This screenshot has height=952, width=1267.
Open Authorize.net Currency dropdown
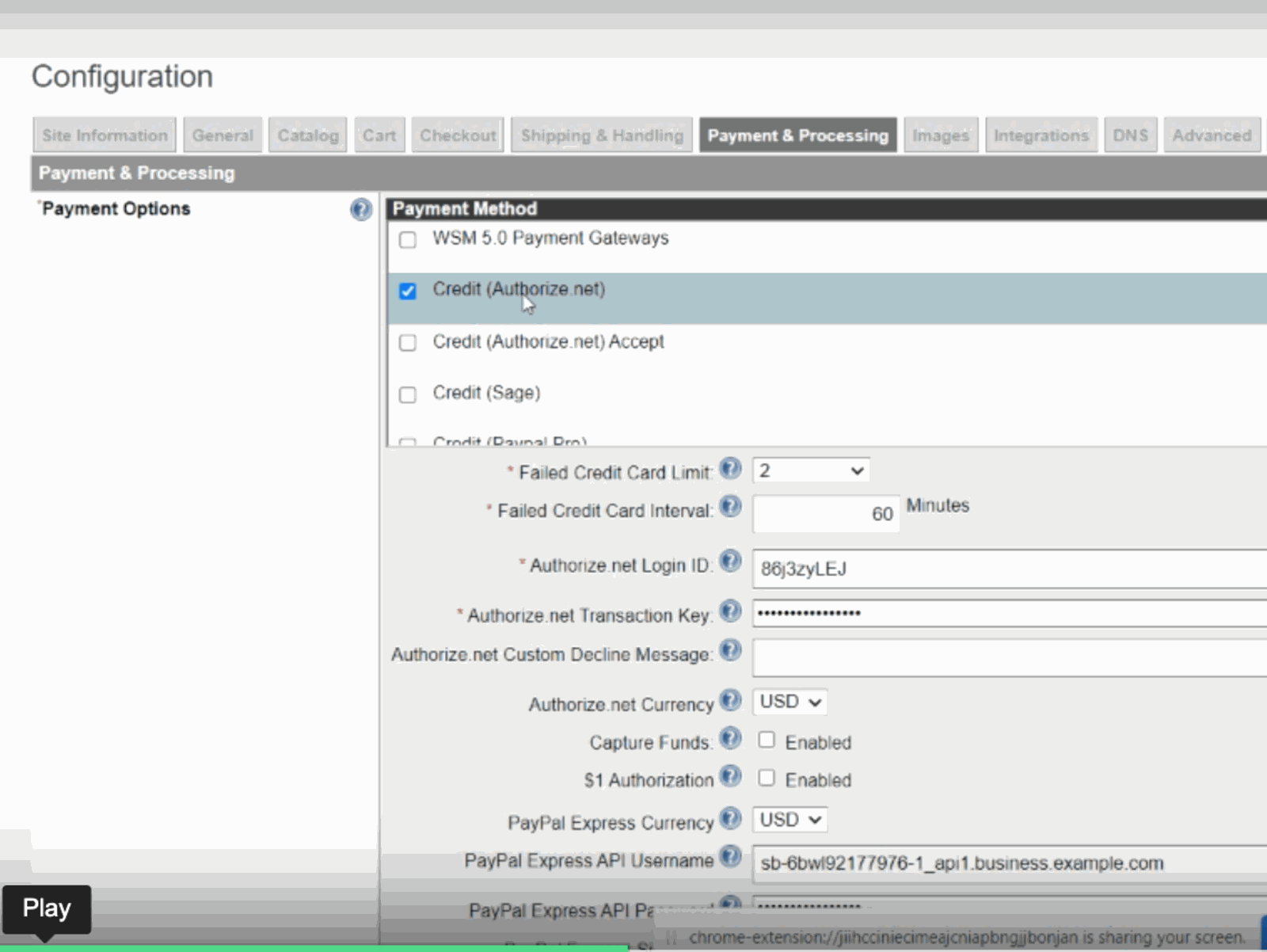pyautogui.click(x=789, y=702)
